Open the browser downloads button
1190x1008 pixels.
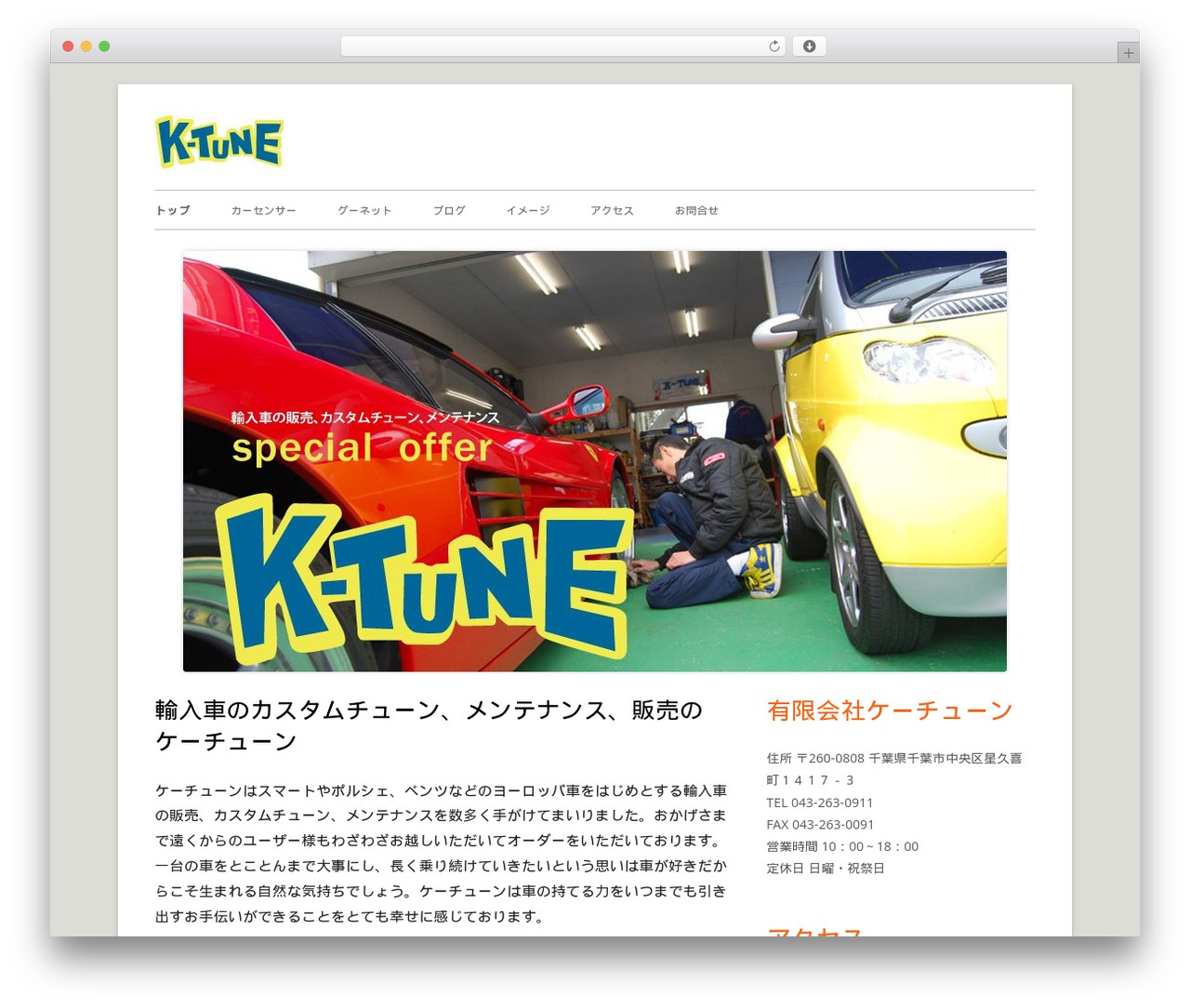click(809, 46)
